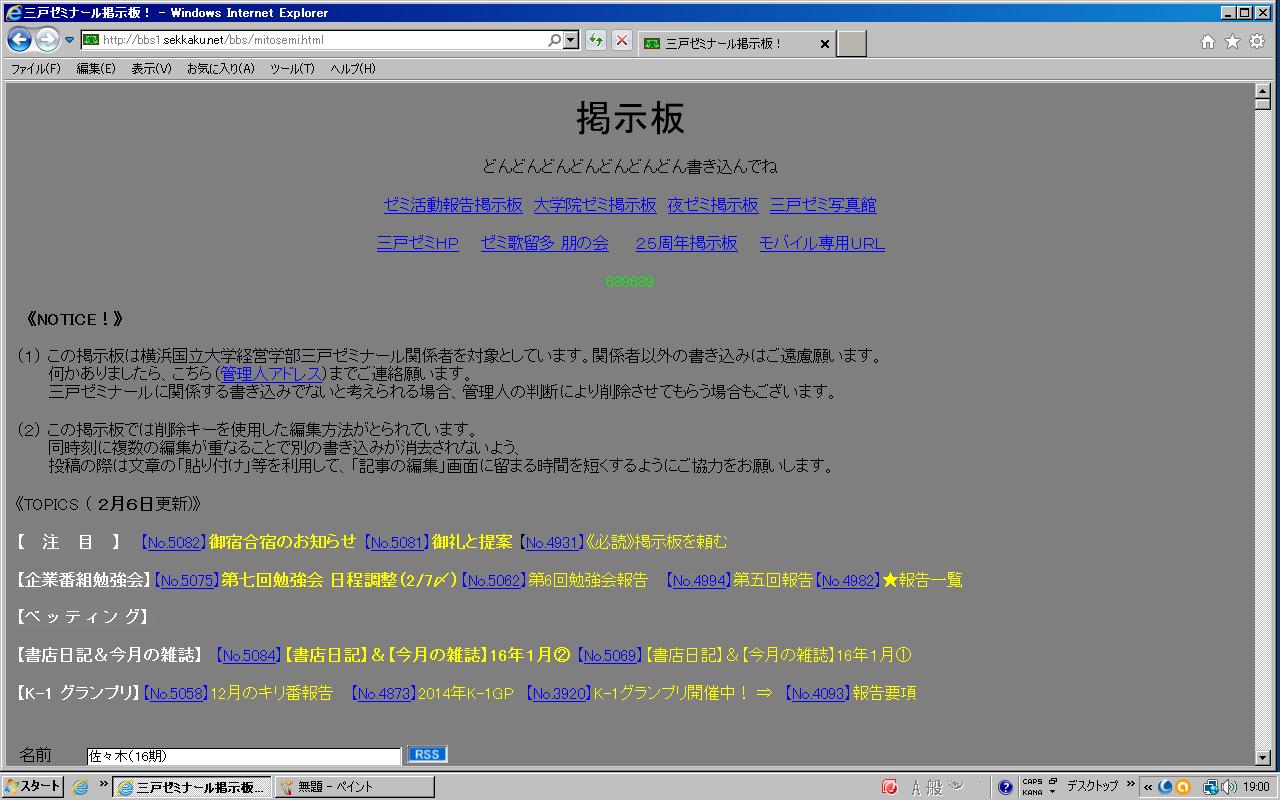Open the recent pages dropdown arrow
Viewport: 1280px width, 800px height.
pyautogui.click(x=70, y=41)
